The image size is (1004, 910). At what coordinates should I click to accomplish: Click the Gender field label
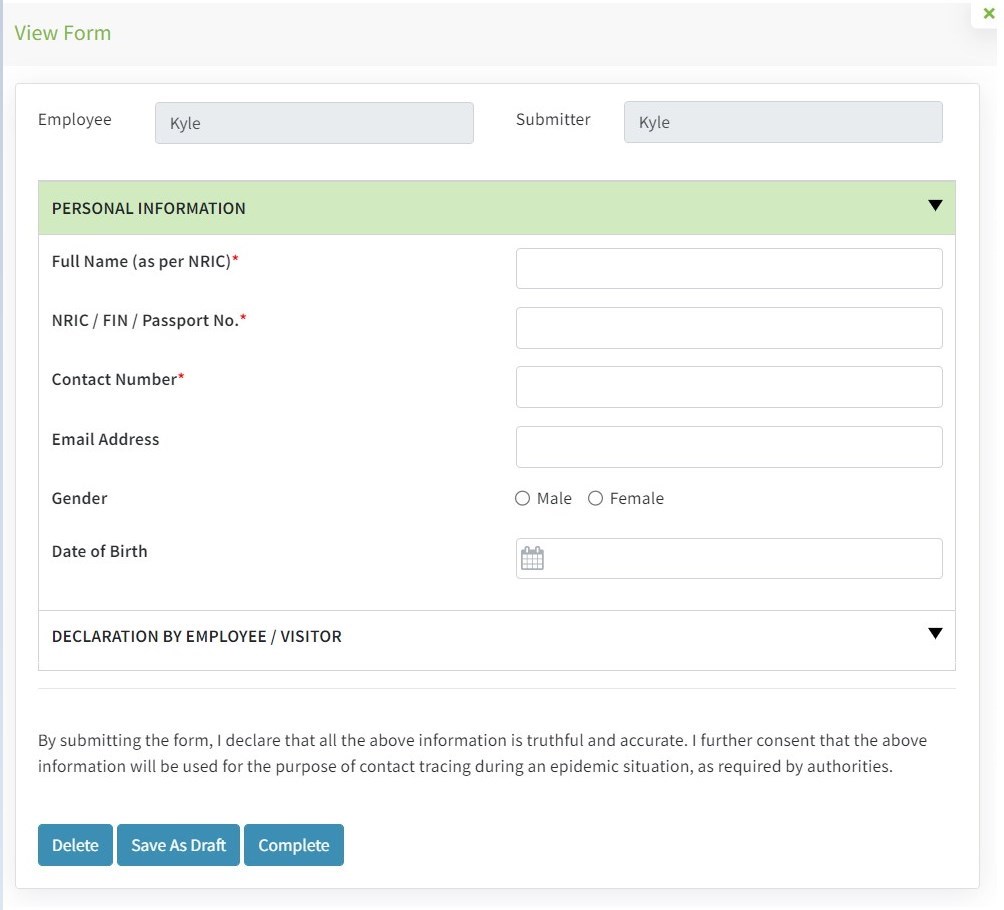(79, 498)
